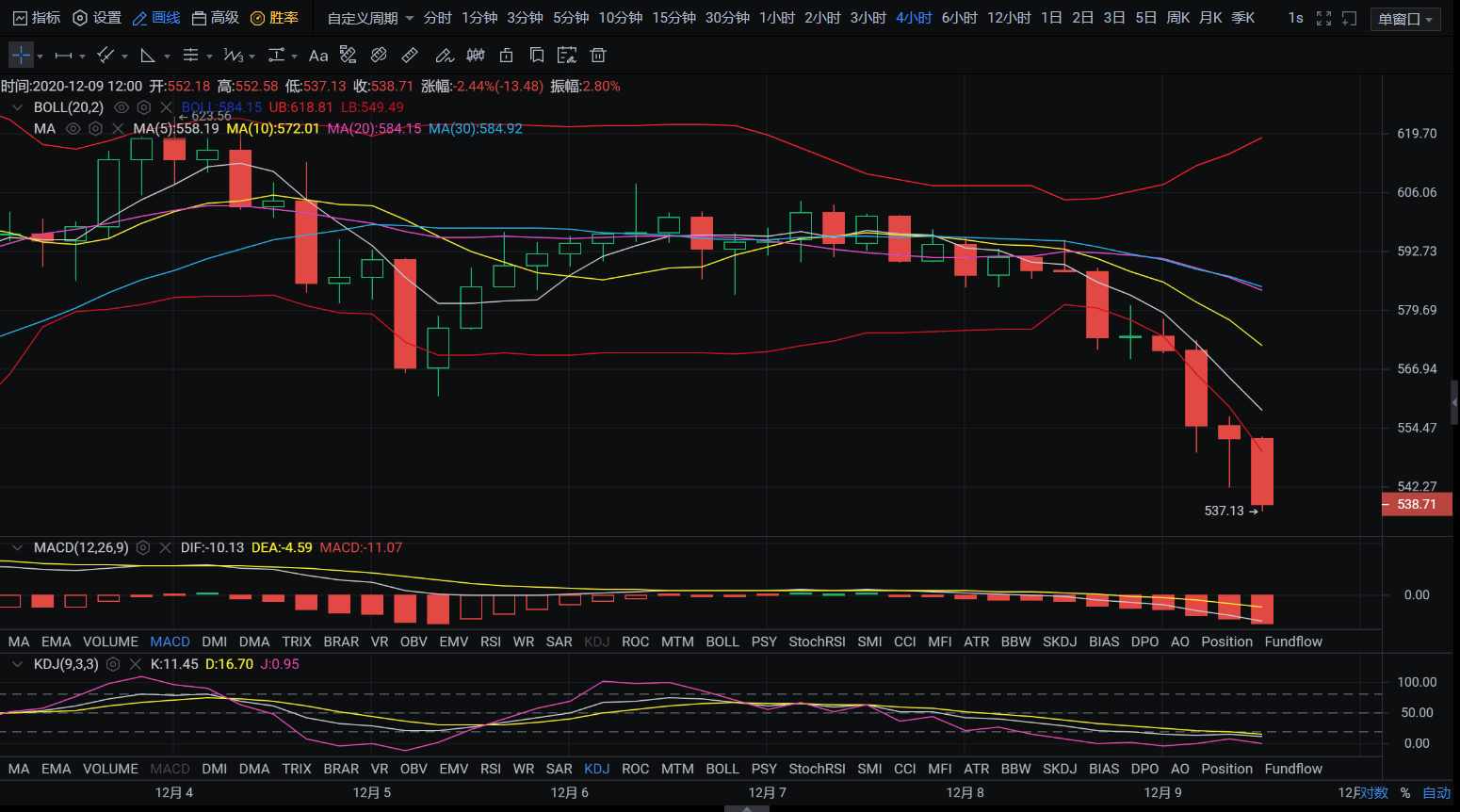
Task: Click the lock drawings icon
Action: [506, 56]
